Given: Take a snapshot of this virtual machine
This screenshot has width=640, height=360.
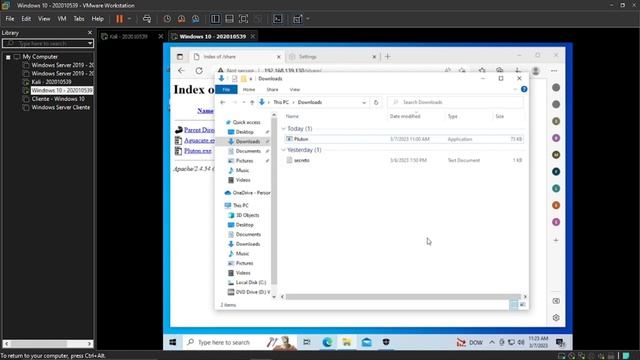Looking at the screenshot, I should pyautogui.click(x=167, y=19).
